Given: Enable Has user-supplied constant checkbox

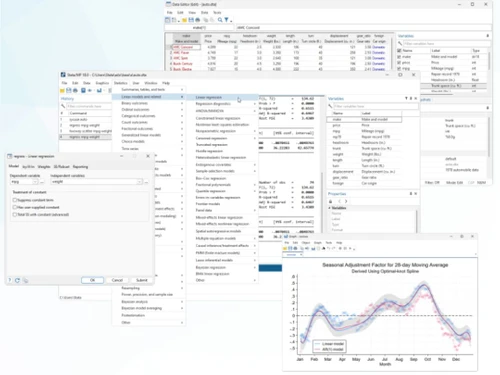Looking at the screenshot, I should 15,207.
